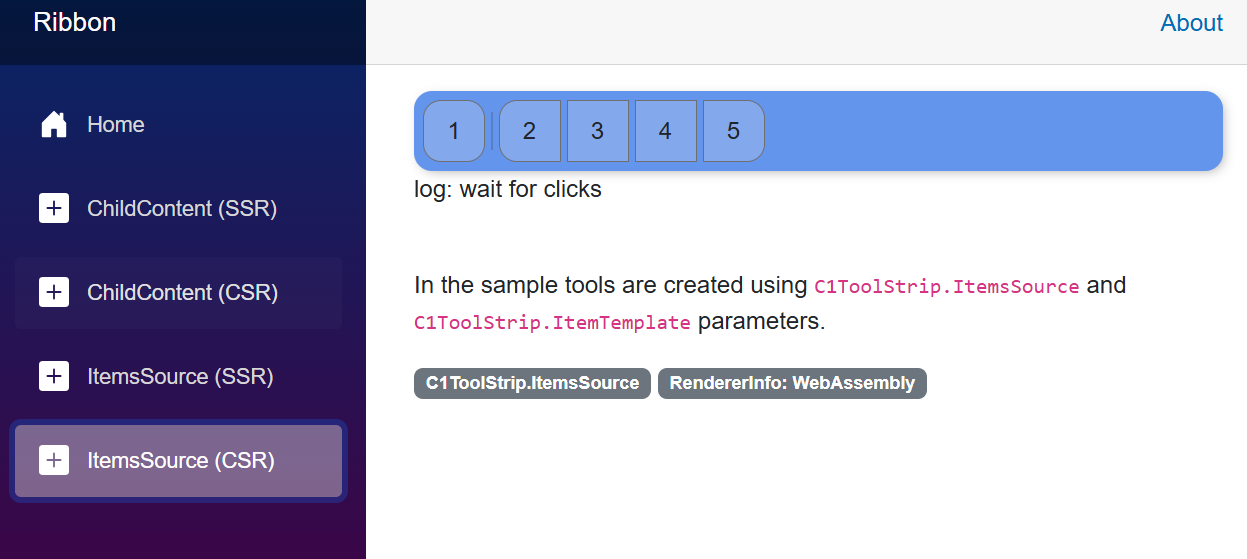Image resolution: width=1247 pixels, height=559 pixels.
Task: Click the C1ToolStrip.ItemTemplate code text
Action: [x=552, y=323]
